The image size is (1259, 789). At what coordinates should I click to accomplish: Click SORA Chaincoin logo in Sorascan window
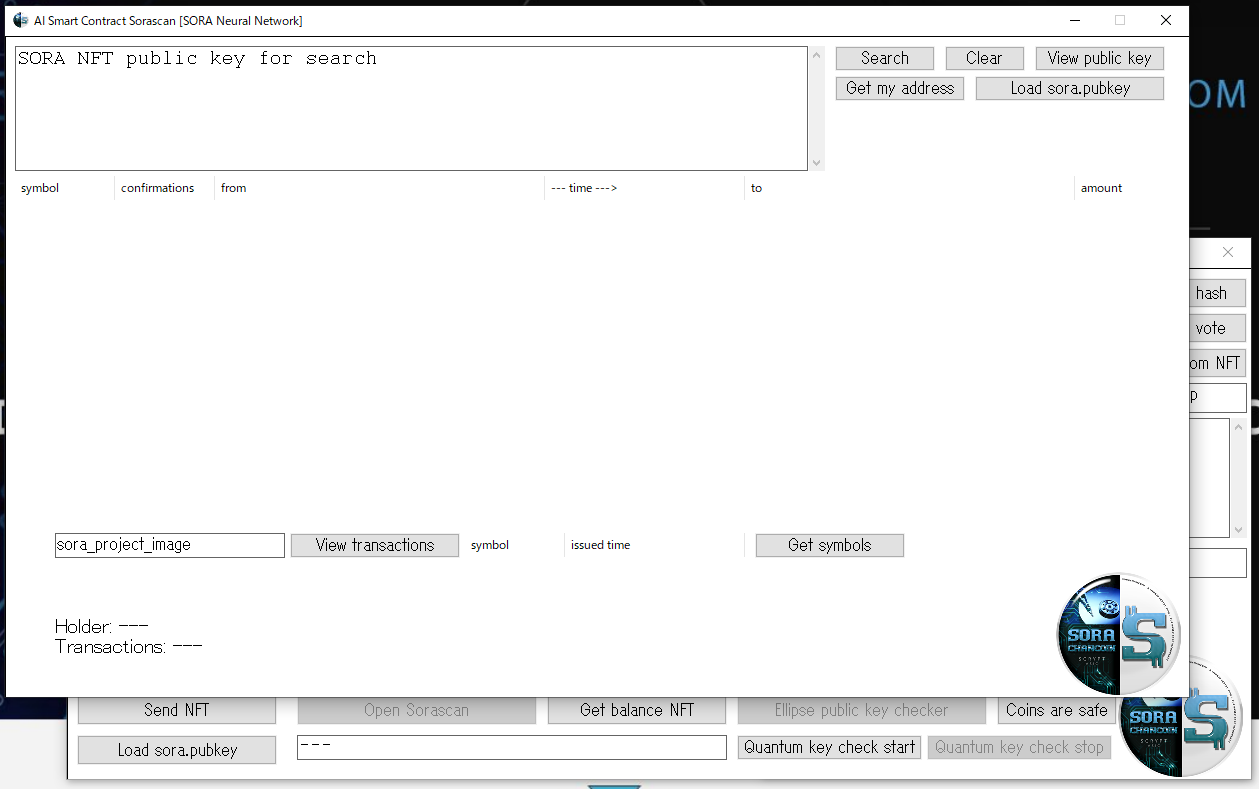pos(1120,634)
